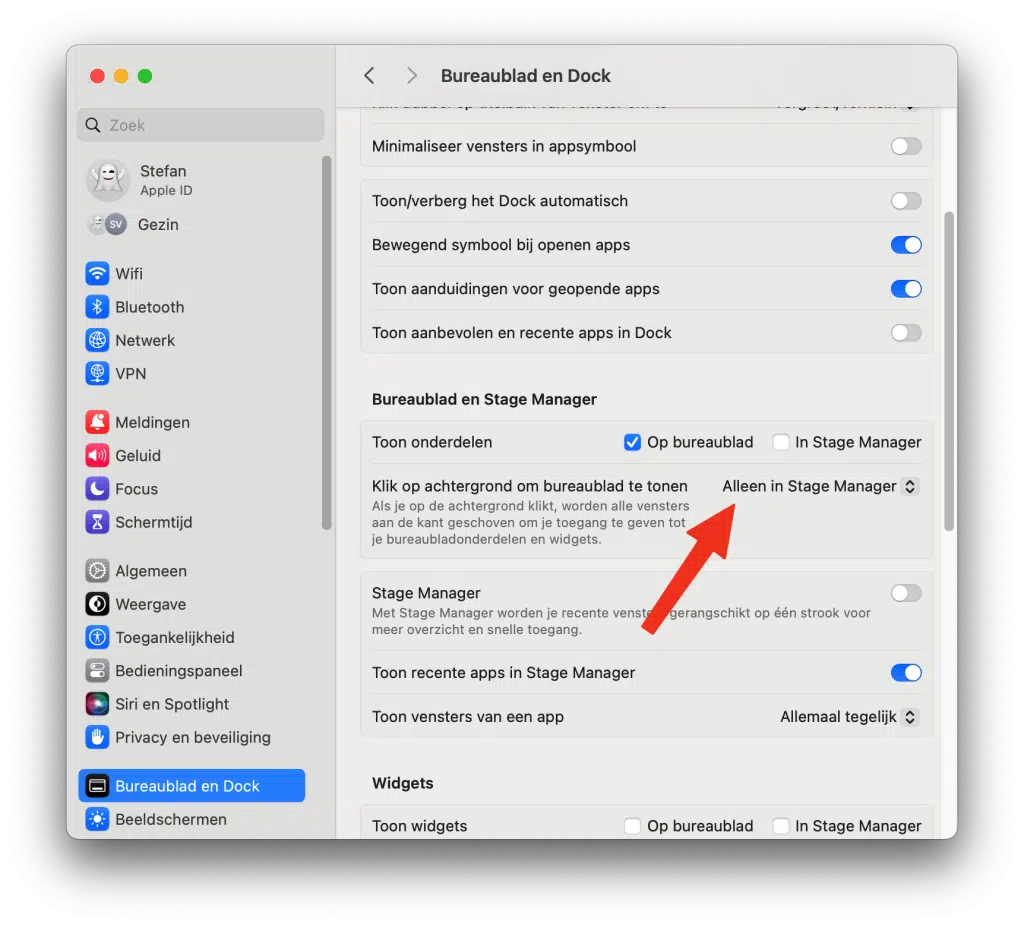Open the Beeldschermen sun icon
1024x927 pixels.
click(97, 819)
